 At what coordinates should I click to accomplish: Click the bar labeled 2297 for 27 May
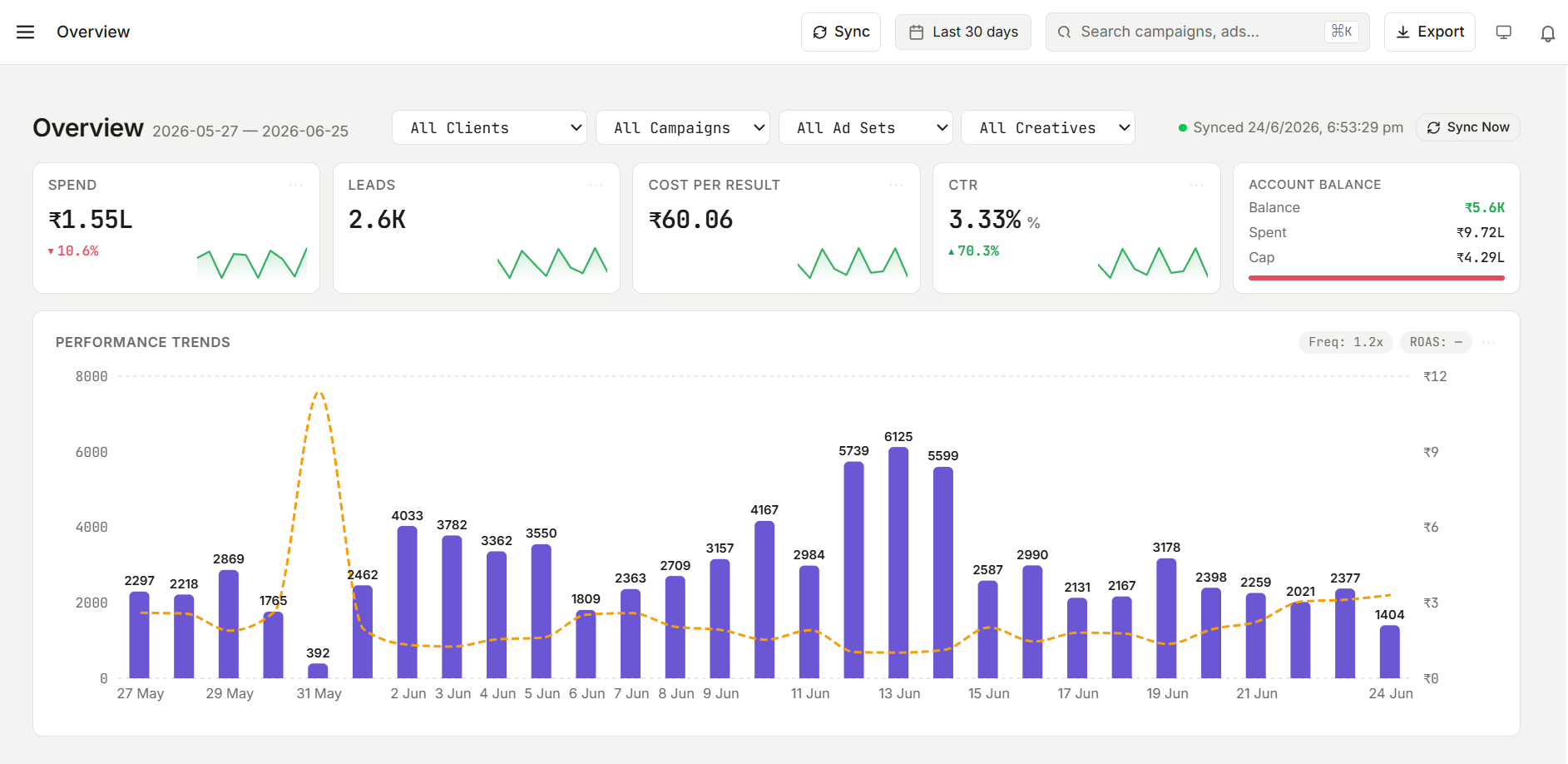(x=140, y=635)
